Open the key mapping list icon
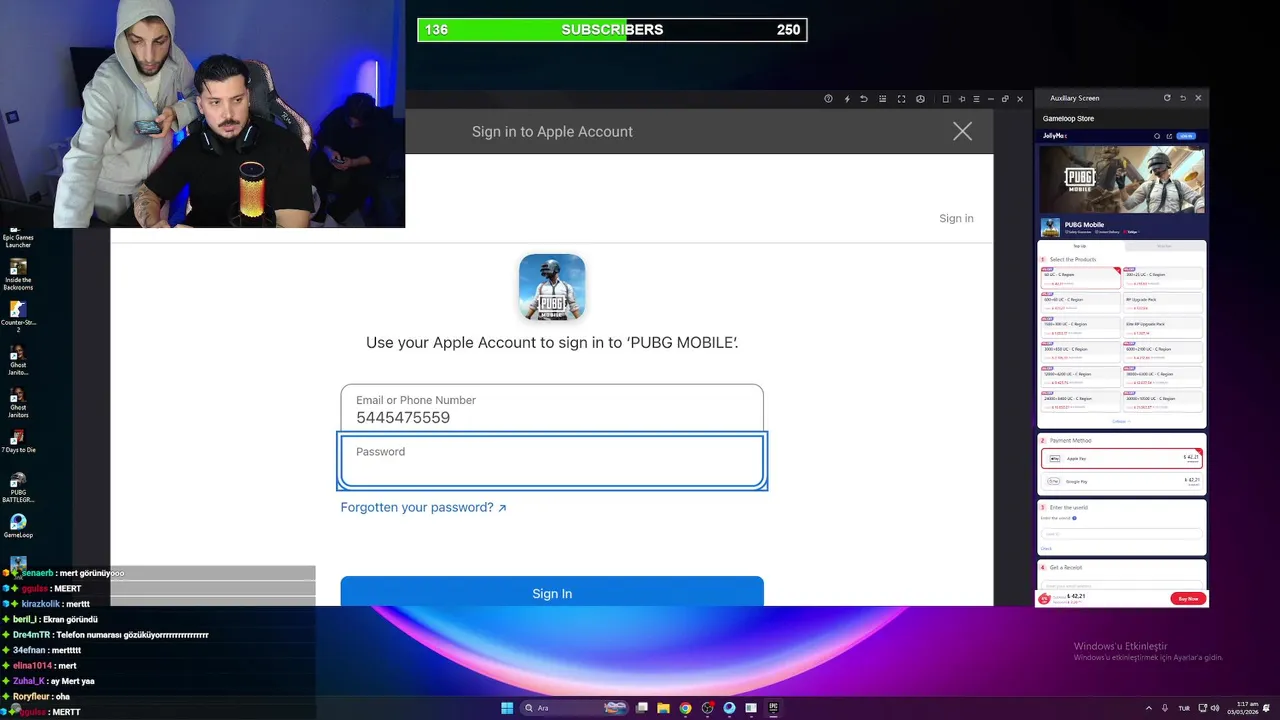 [x=882, y=99]
